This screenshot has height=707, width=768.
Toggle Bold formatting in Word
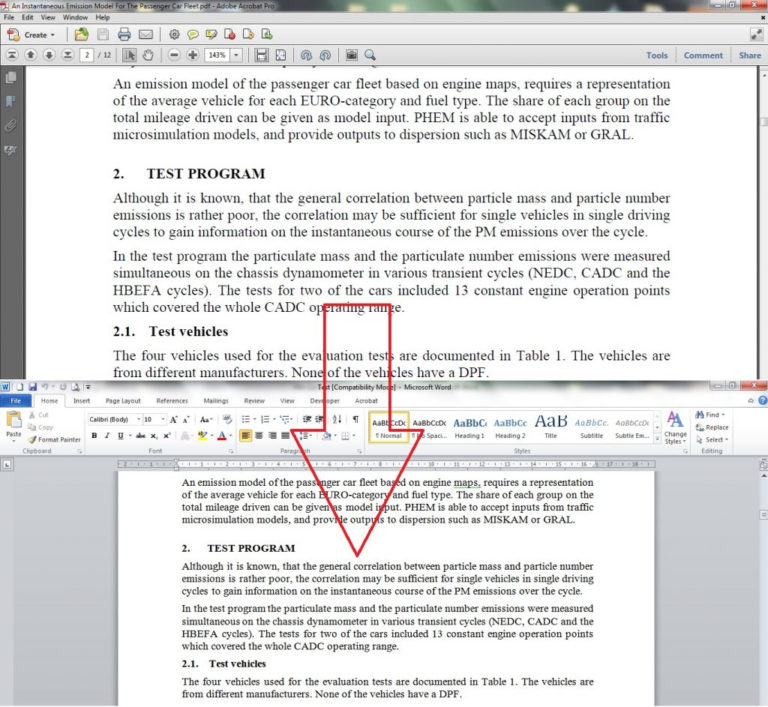pyautogui.click(x=94, y=436)
